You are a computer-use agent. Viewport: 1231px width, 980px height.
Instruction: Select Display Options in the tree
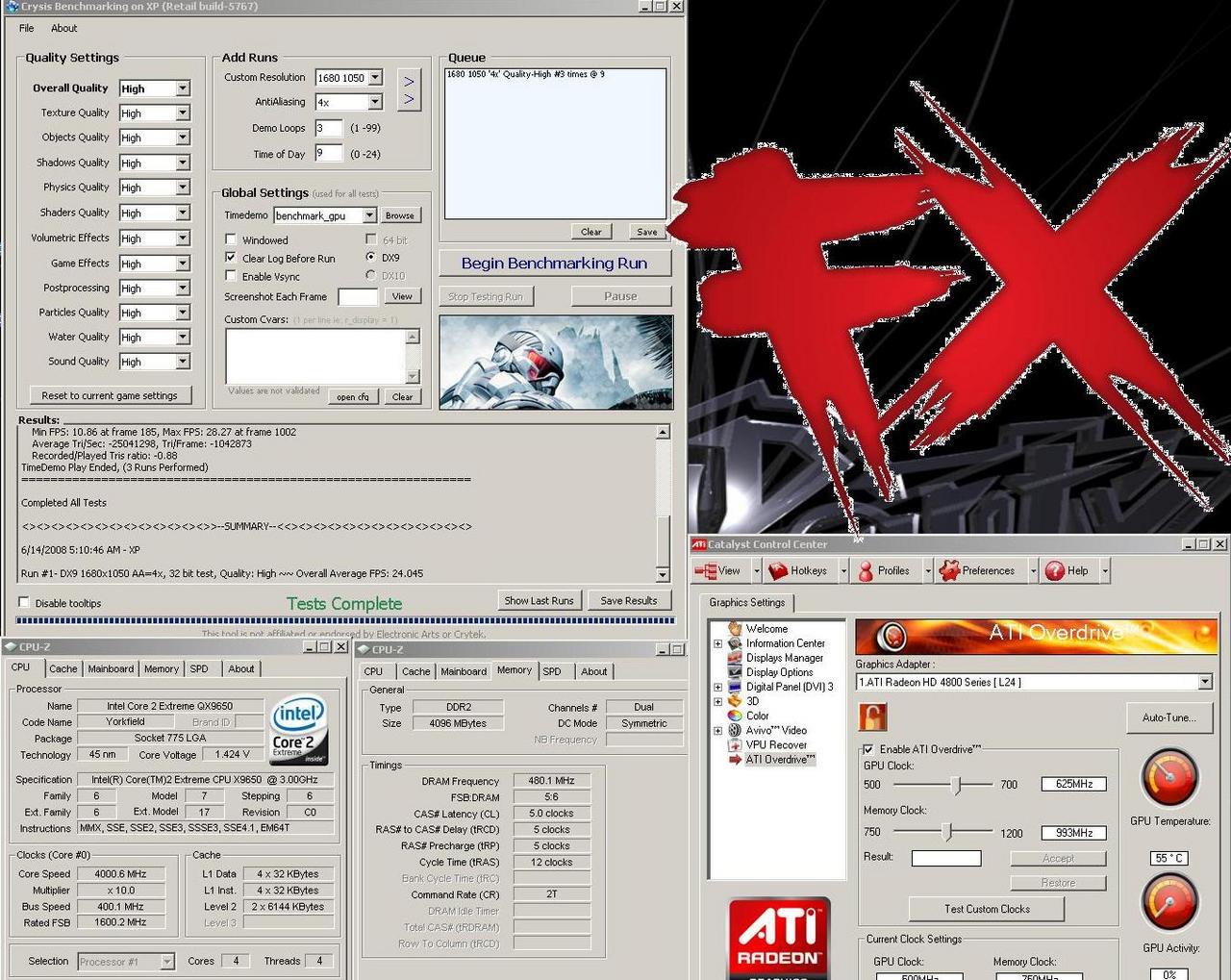[x=780, y=672]
